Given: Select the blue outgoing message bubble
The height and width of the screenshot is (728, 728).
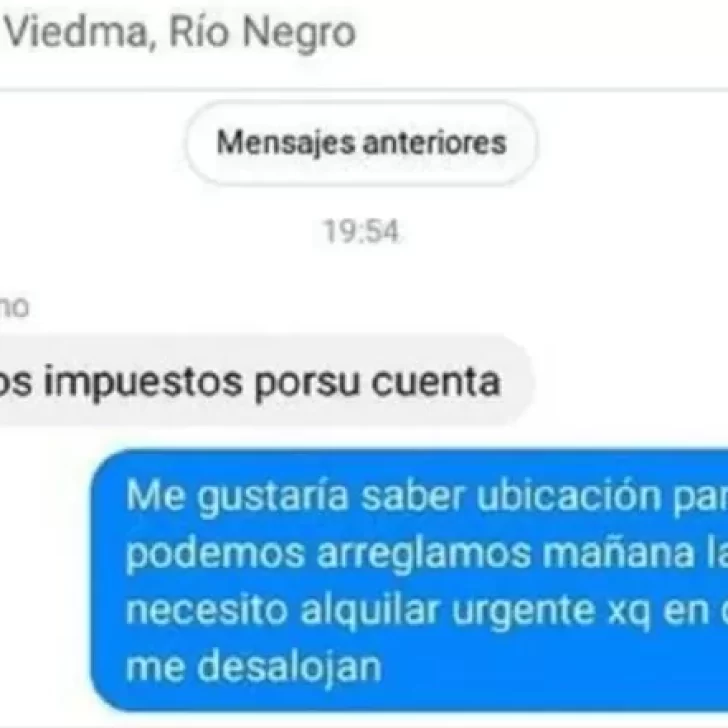Looking at the screenshot, I should [410, 580].
